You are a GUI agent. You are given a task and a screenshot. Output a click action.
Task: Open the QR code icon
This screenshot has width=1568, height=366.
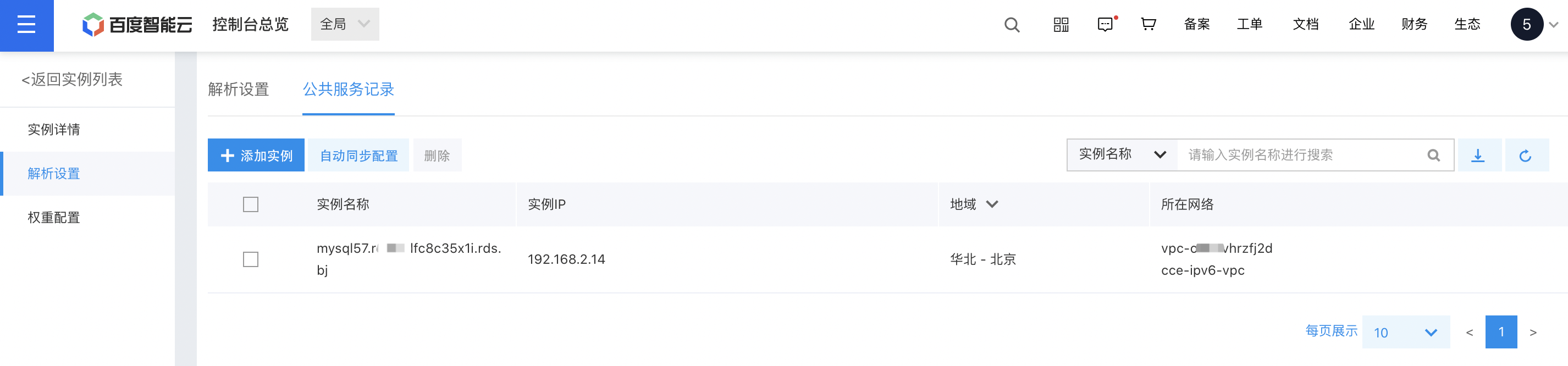point(1061,25)
